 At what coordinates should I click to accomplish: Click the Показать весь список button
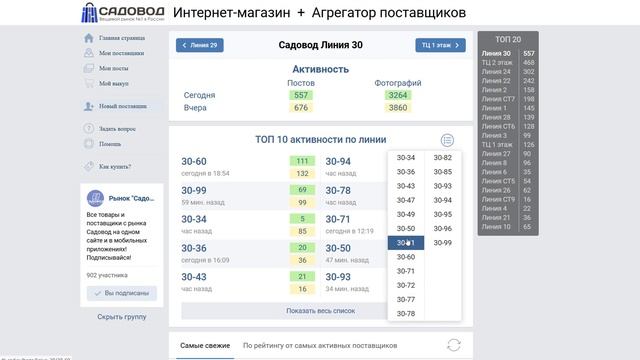320,311
